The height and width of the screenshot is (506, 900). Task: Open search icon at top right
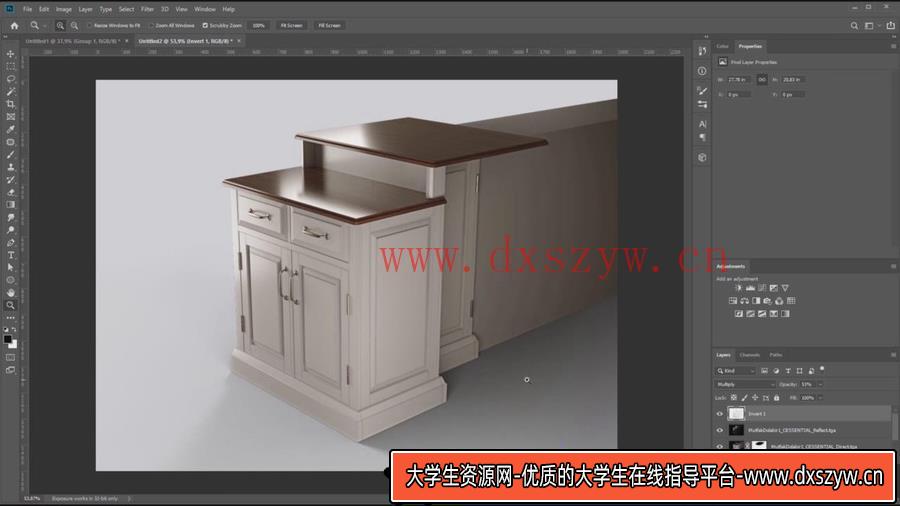854,26
